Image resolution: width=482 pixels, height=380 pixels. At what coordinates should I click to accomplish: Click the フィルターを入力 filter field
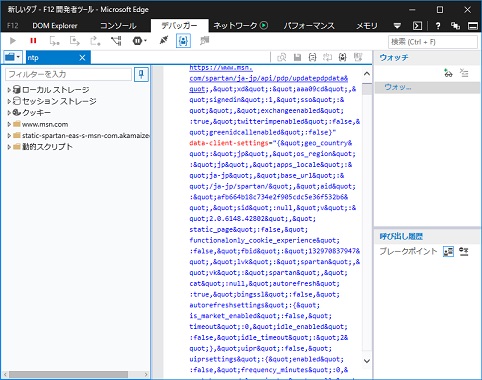click(x=68, y=74)
